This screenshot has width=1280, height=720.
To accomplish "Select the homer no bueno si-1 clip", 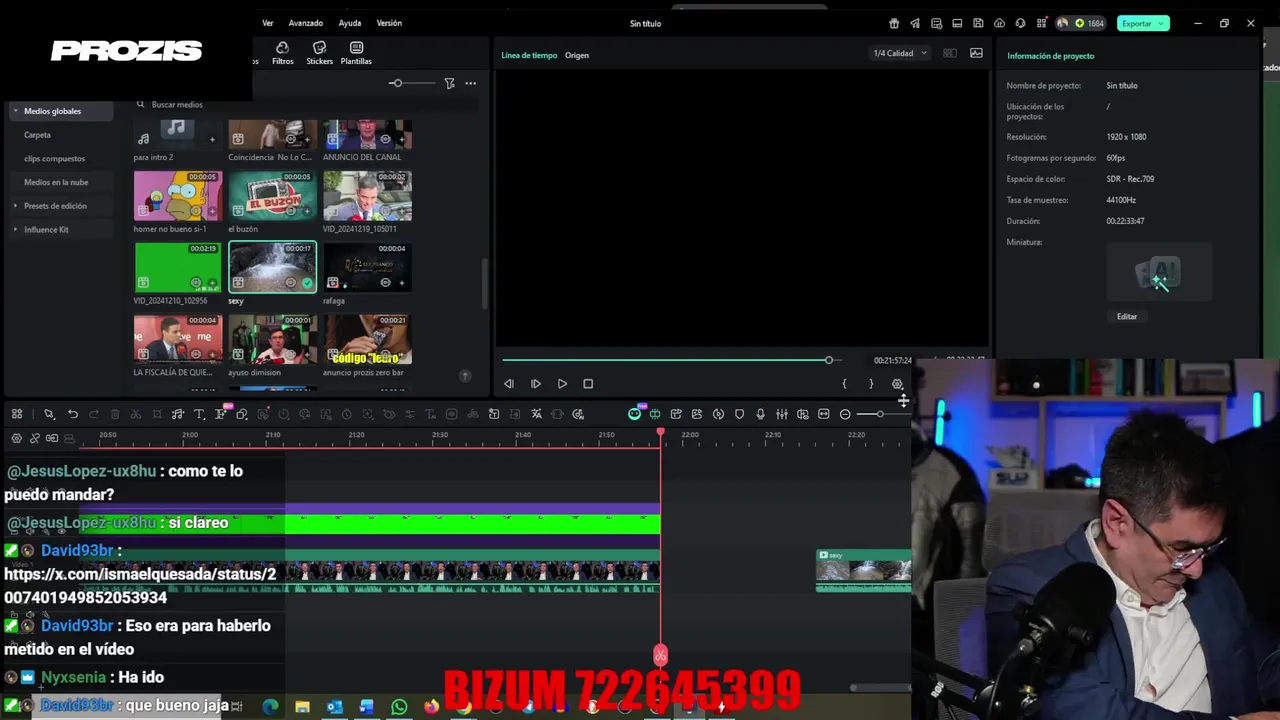I will coord(178,196).
